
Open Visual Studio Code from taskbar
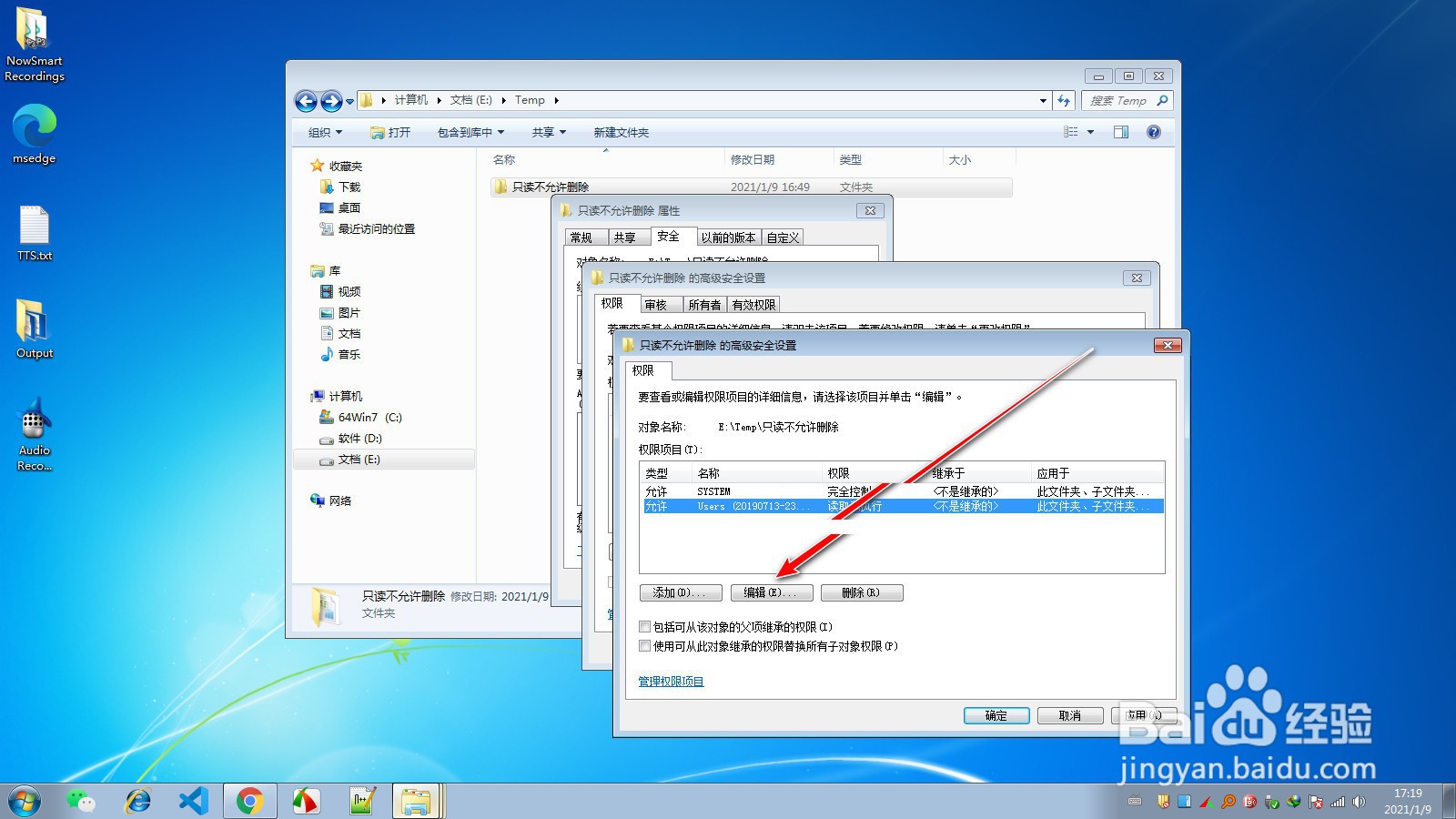[194, 802]
